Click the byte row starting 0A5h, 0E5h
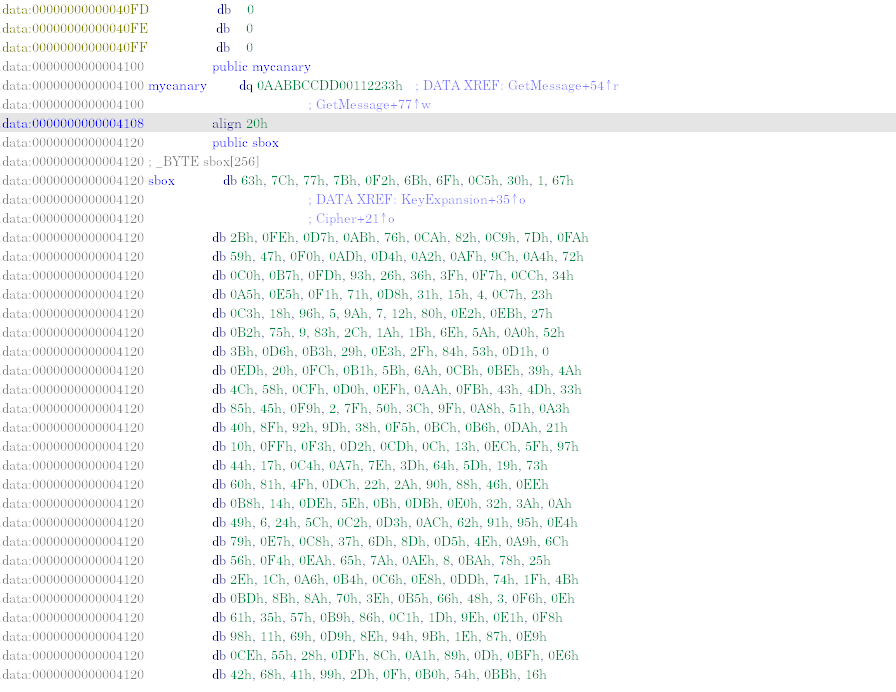This screenshot has height=692, width=896. tap(382, 294)
